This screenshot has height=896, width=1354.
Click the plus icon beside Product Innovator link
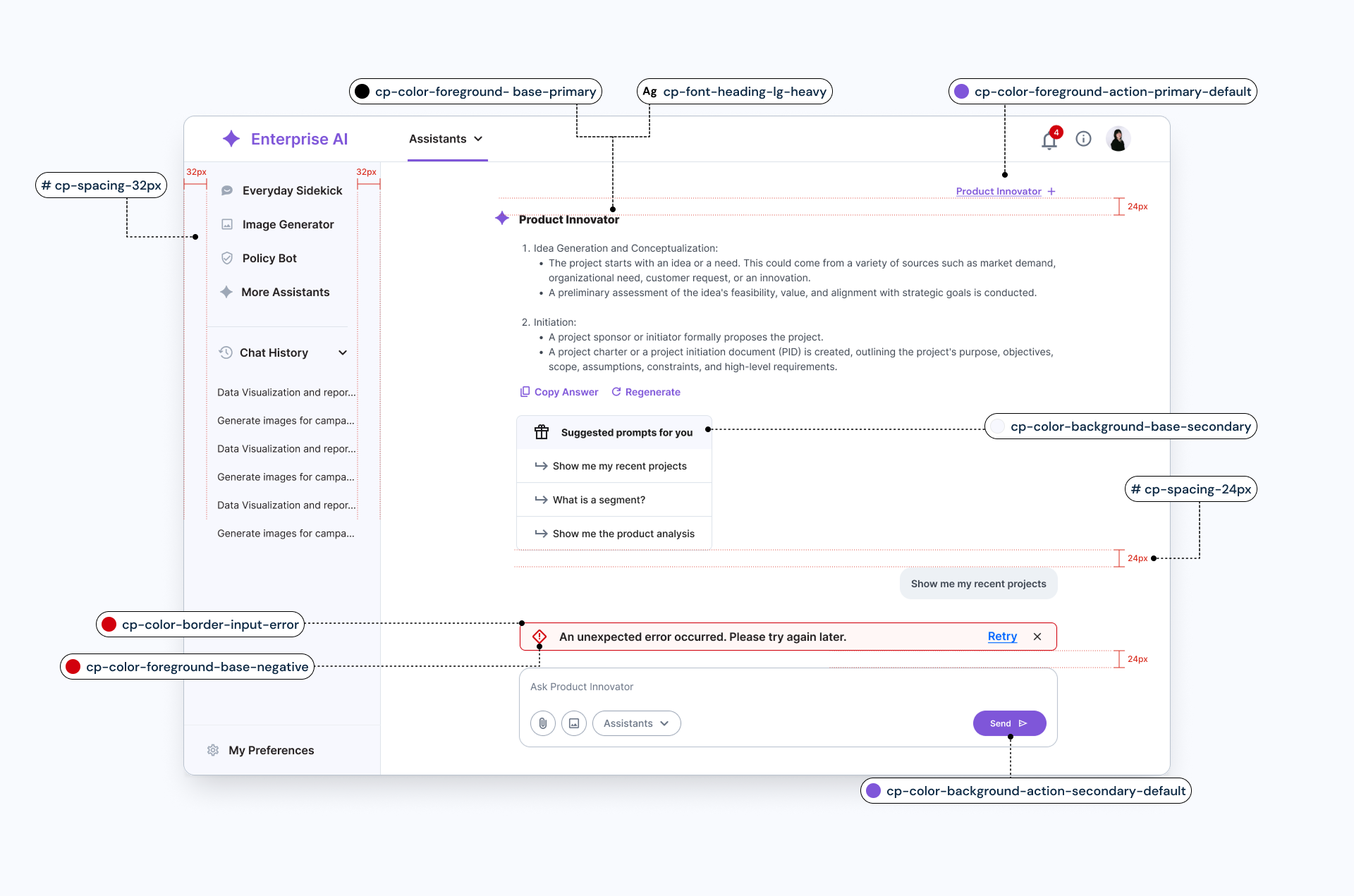pos(1051,191)
